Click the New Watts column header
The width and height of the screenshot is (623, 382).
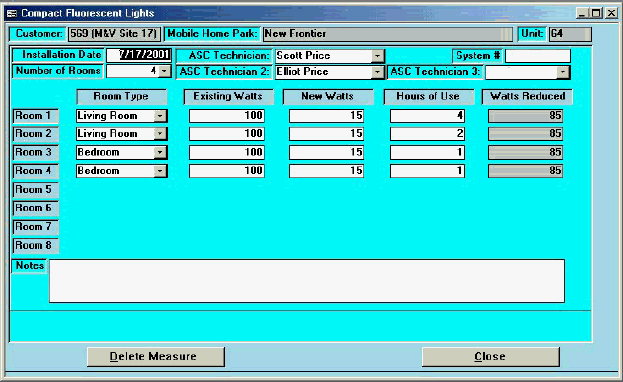coord(328,97)
